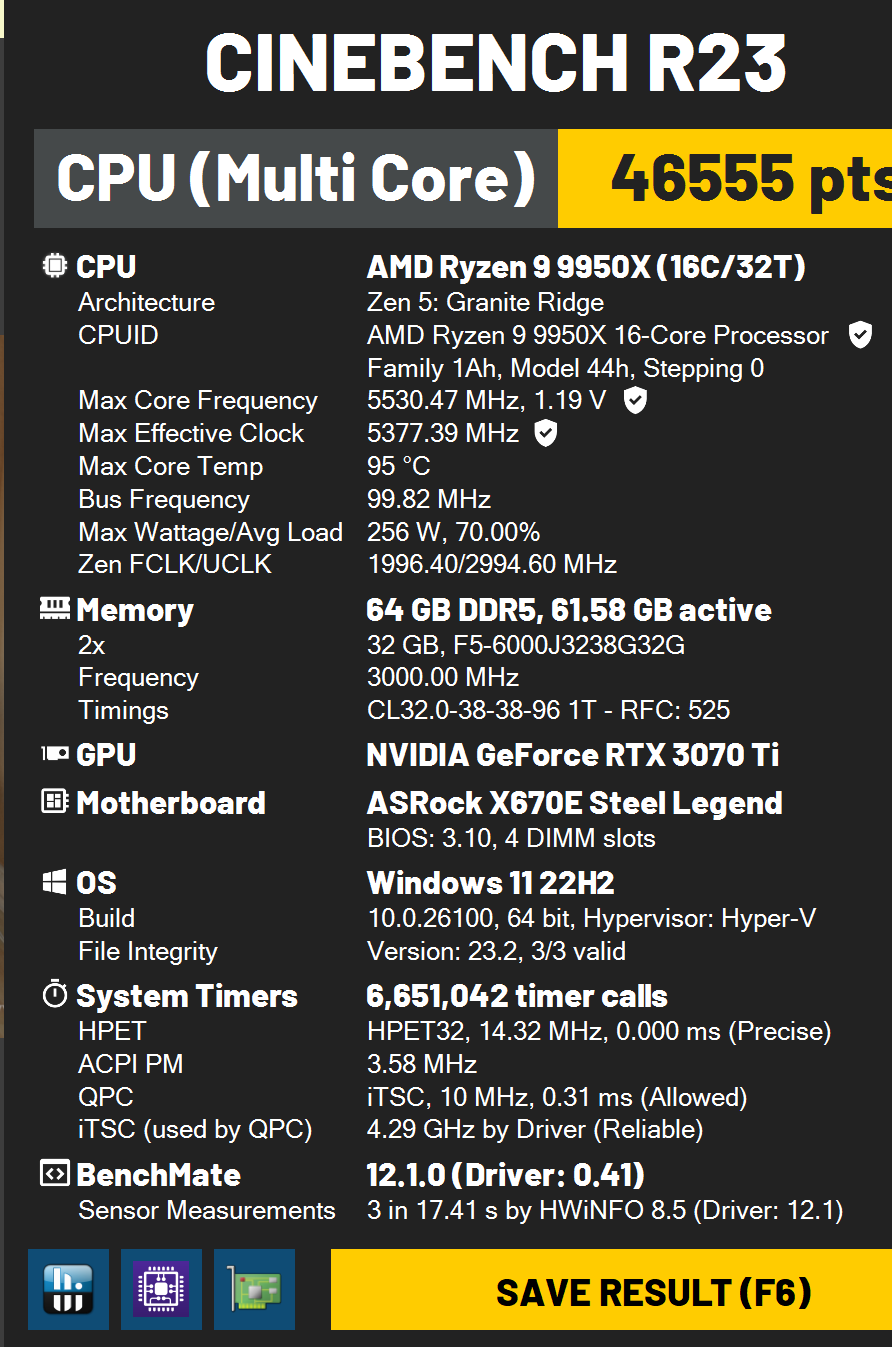Launch the CPU-Z chip icon
The height and width of the screenshot is (1347, 892).
(161, 1289)
